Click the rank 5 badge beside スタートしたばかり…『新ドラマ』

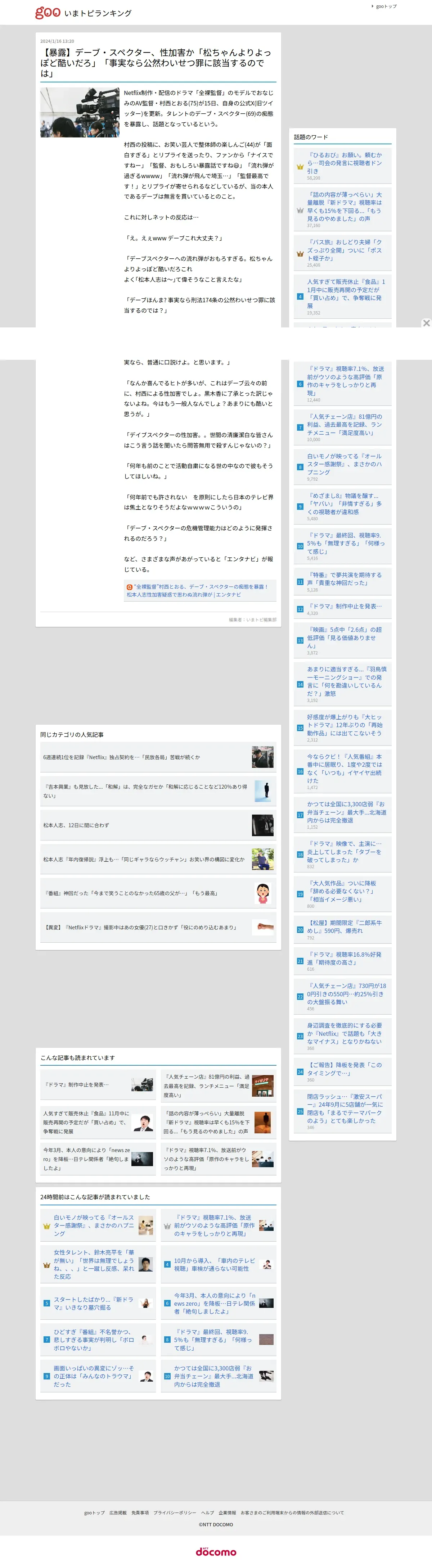coord(46,1303)
